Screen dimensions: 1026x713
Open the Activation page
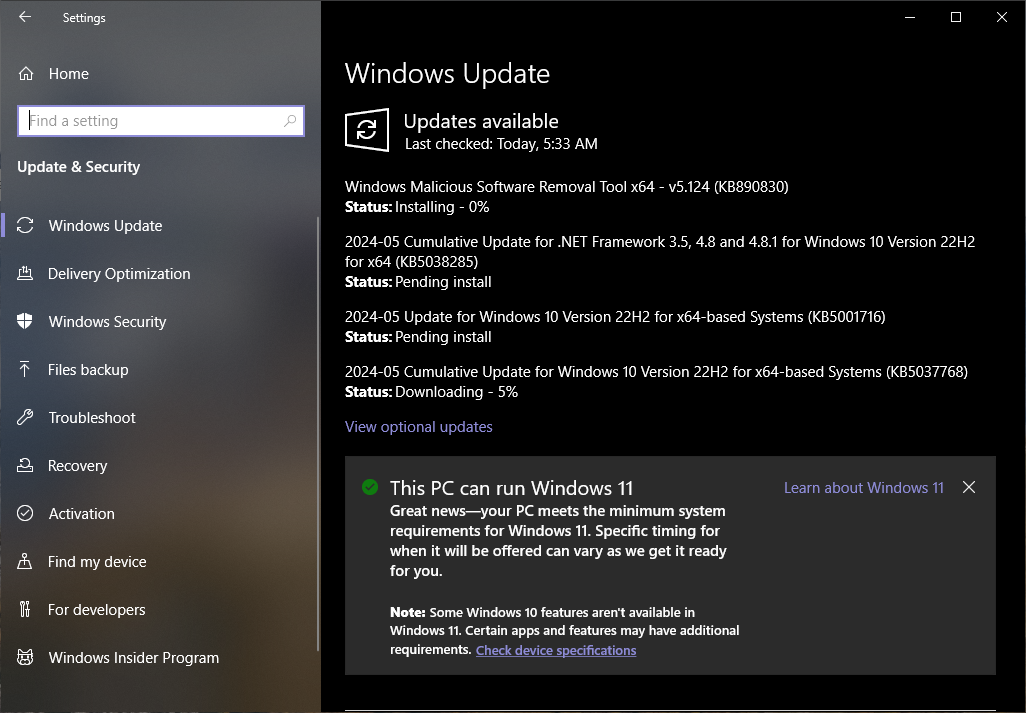pyautogui.click(x=160, y=513)
